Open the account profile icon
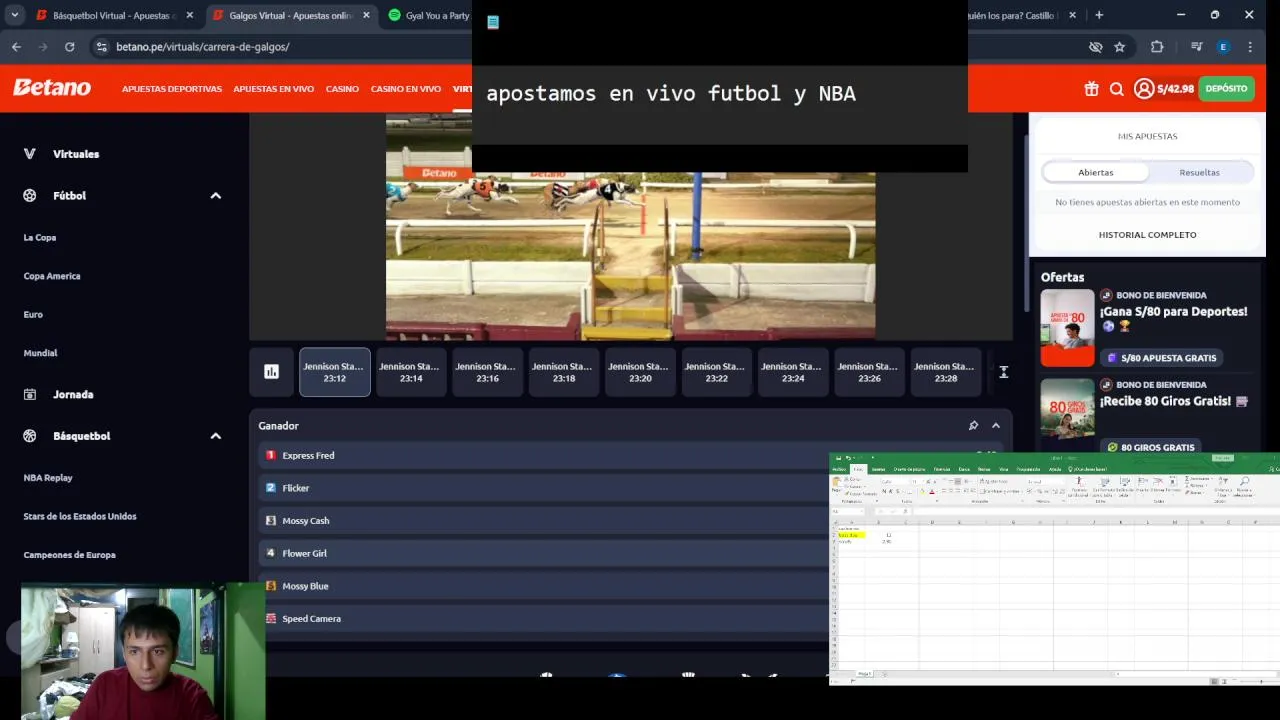The height and width of the screenshot is (720, 1280). pyautogui.click(x=1144, y=89)
